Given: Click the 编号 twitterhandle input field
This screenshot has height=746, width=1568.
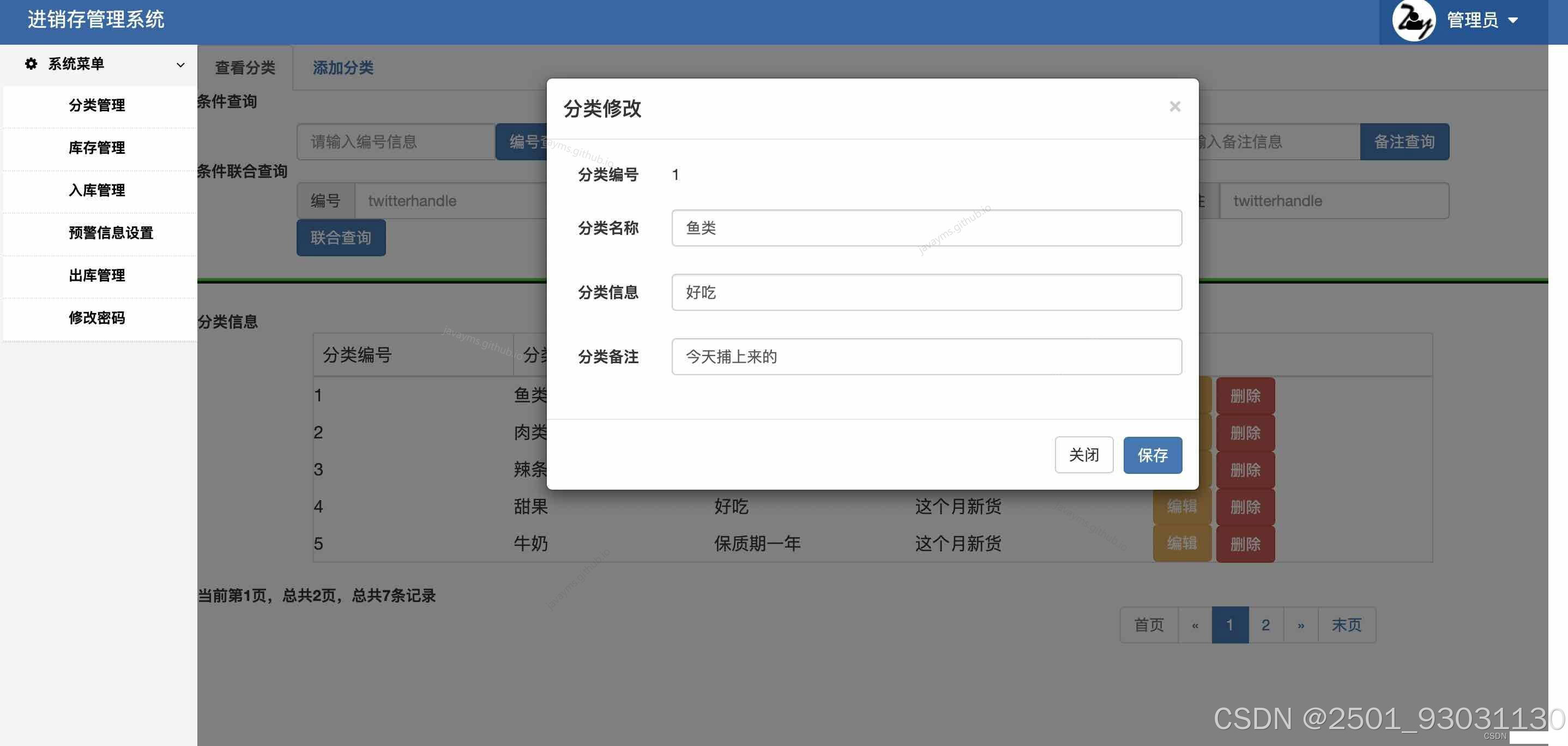Looking at the screenshot, I should [x=450, y=201].
